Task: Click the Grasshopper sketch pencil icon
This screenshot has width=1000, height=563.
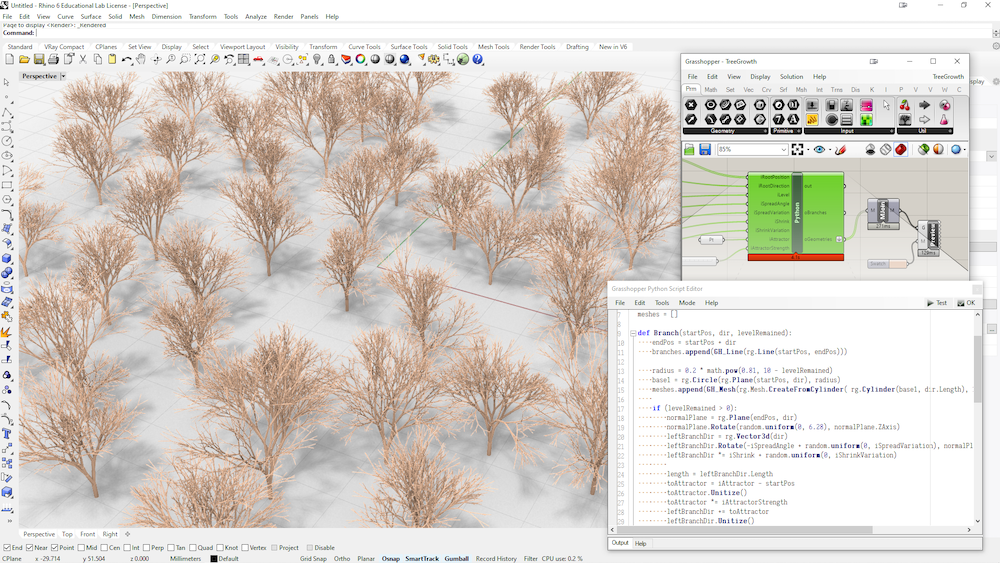Action: (841, 149)
